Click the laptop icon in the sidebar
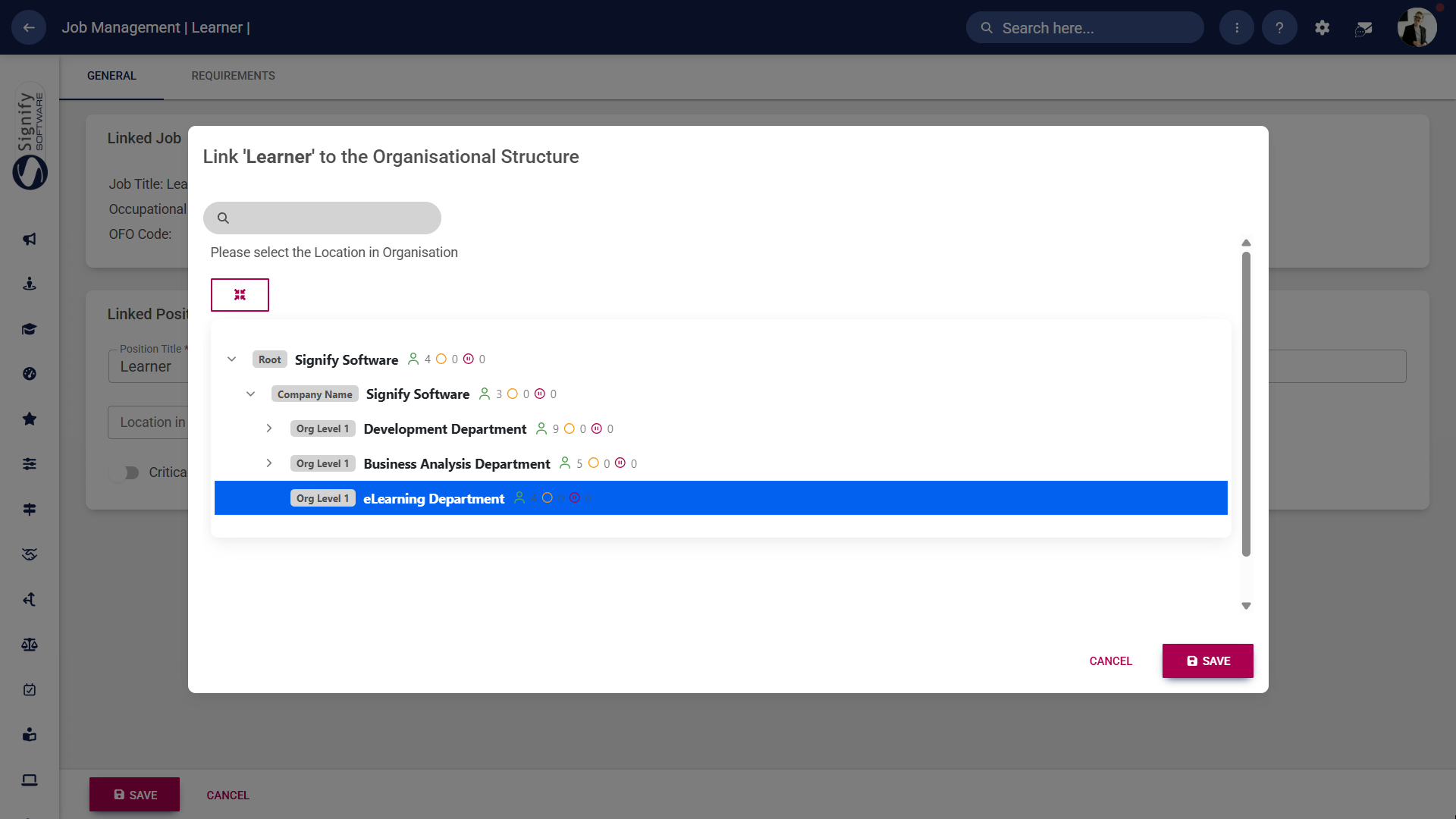The image size is (1456, 819). click(x=29, y=780)
